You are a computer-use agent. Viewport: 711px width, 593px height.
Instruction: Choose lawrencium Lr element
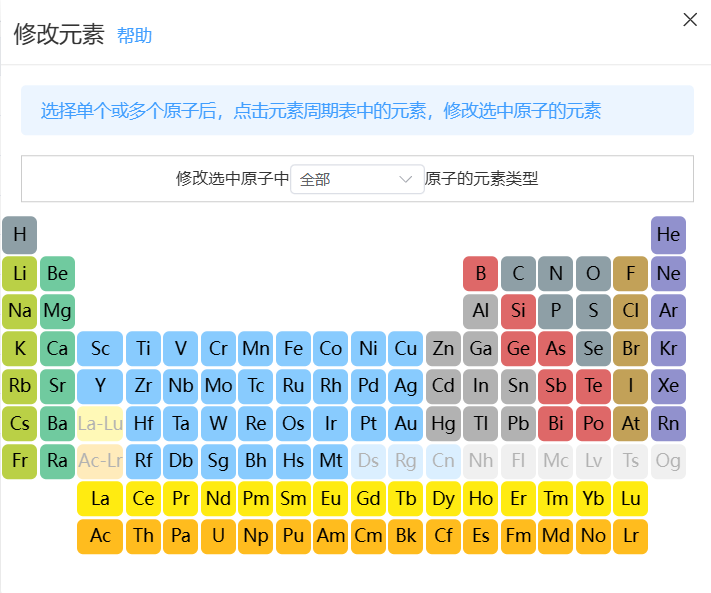click(x=630, y=537)
